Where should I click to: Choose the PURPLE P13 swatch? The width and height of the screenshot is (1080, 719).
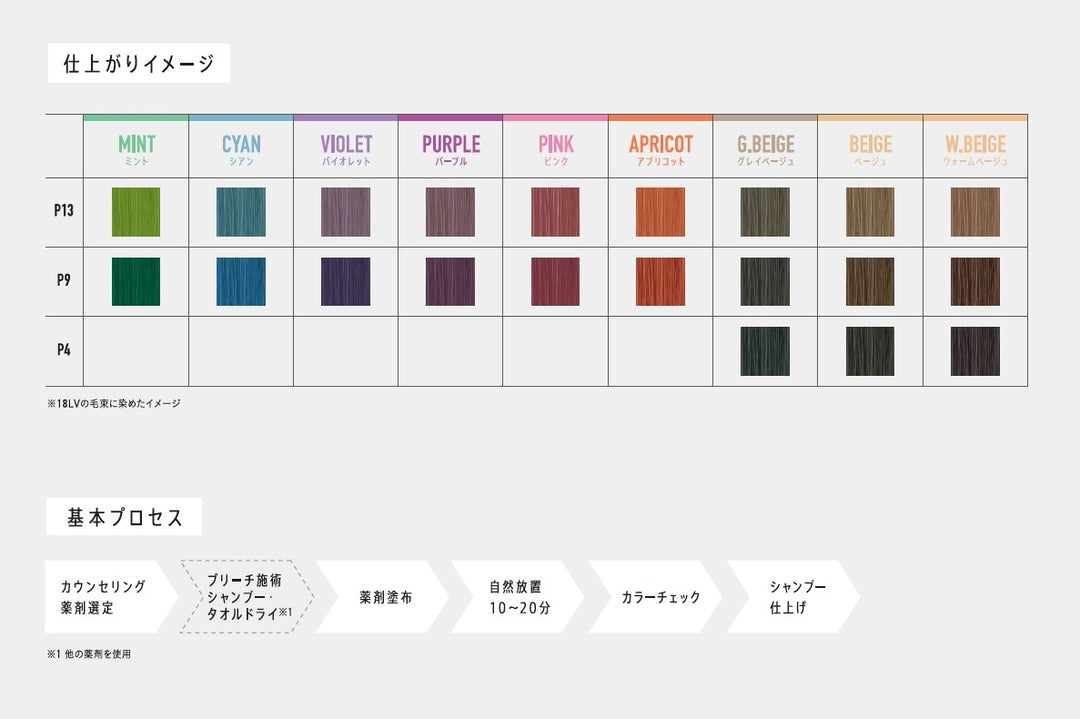pos(450,212)
